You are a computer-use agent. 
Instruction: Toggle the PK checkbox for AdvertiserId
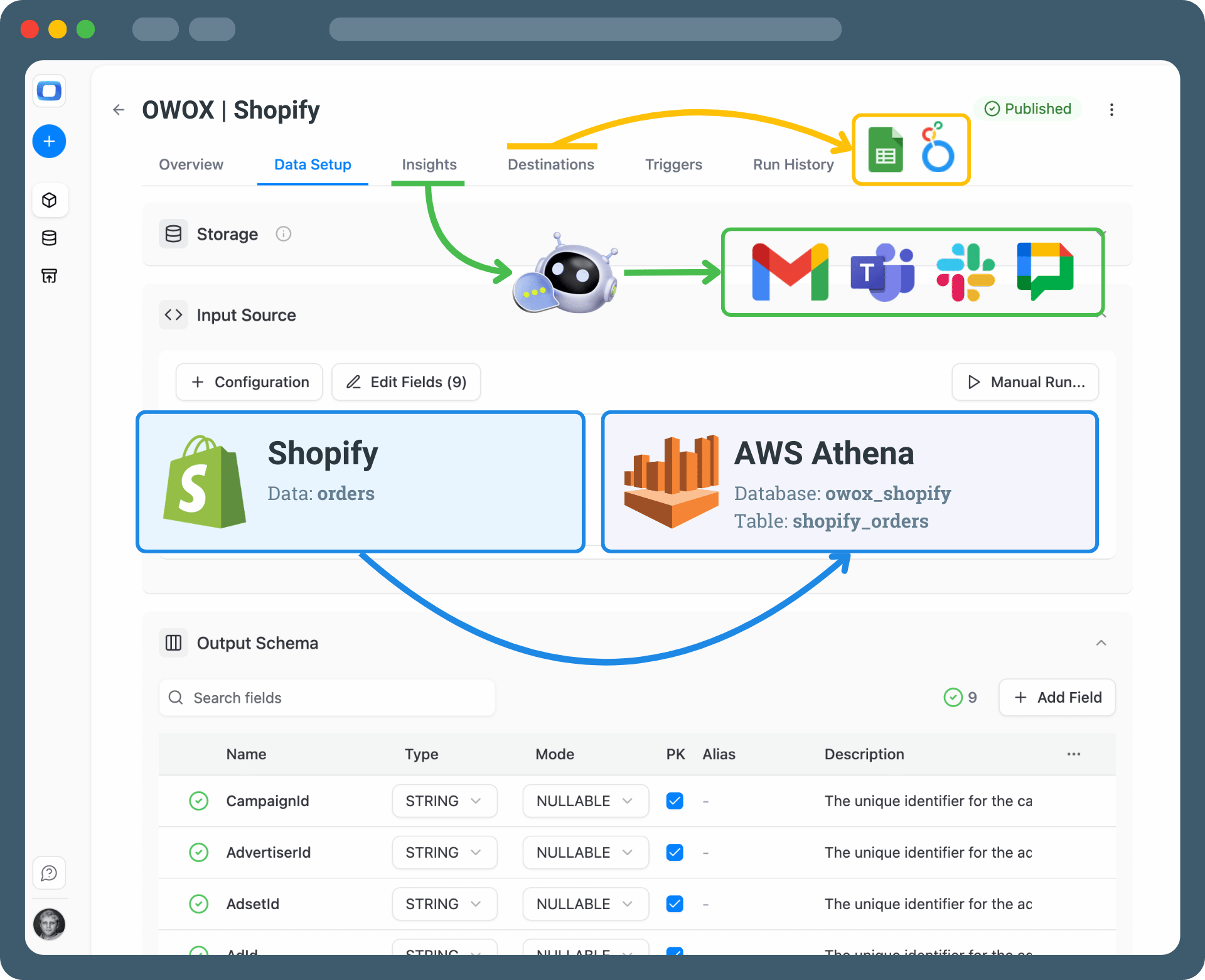(675, 853)
